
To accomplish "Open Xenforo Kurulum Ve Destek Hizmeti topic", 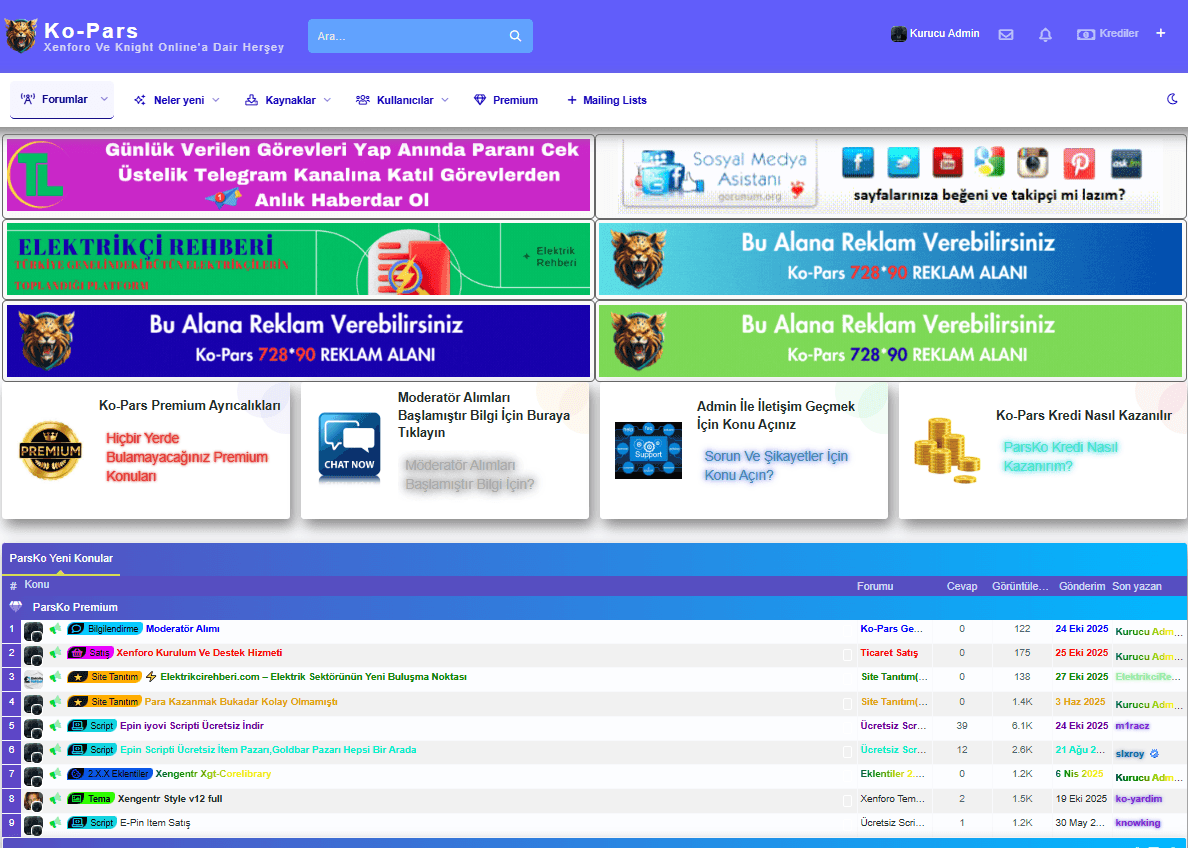I will pos(199,652).
